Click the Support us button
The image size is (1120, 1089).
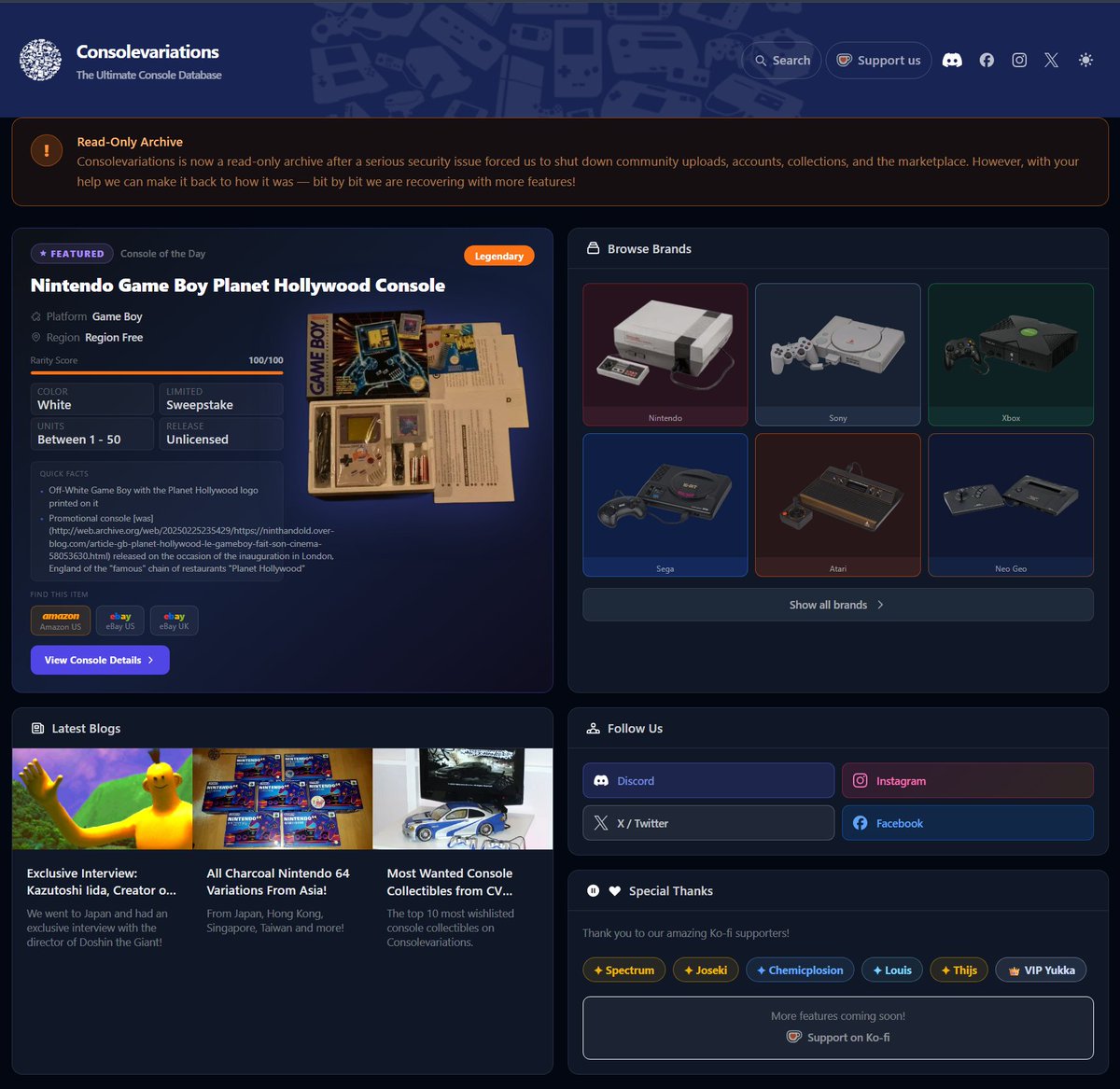coord(879,61)
